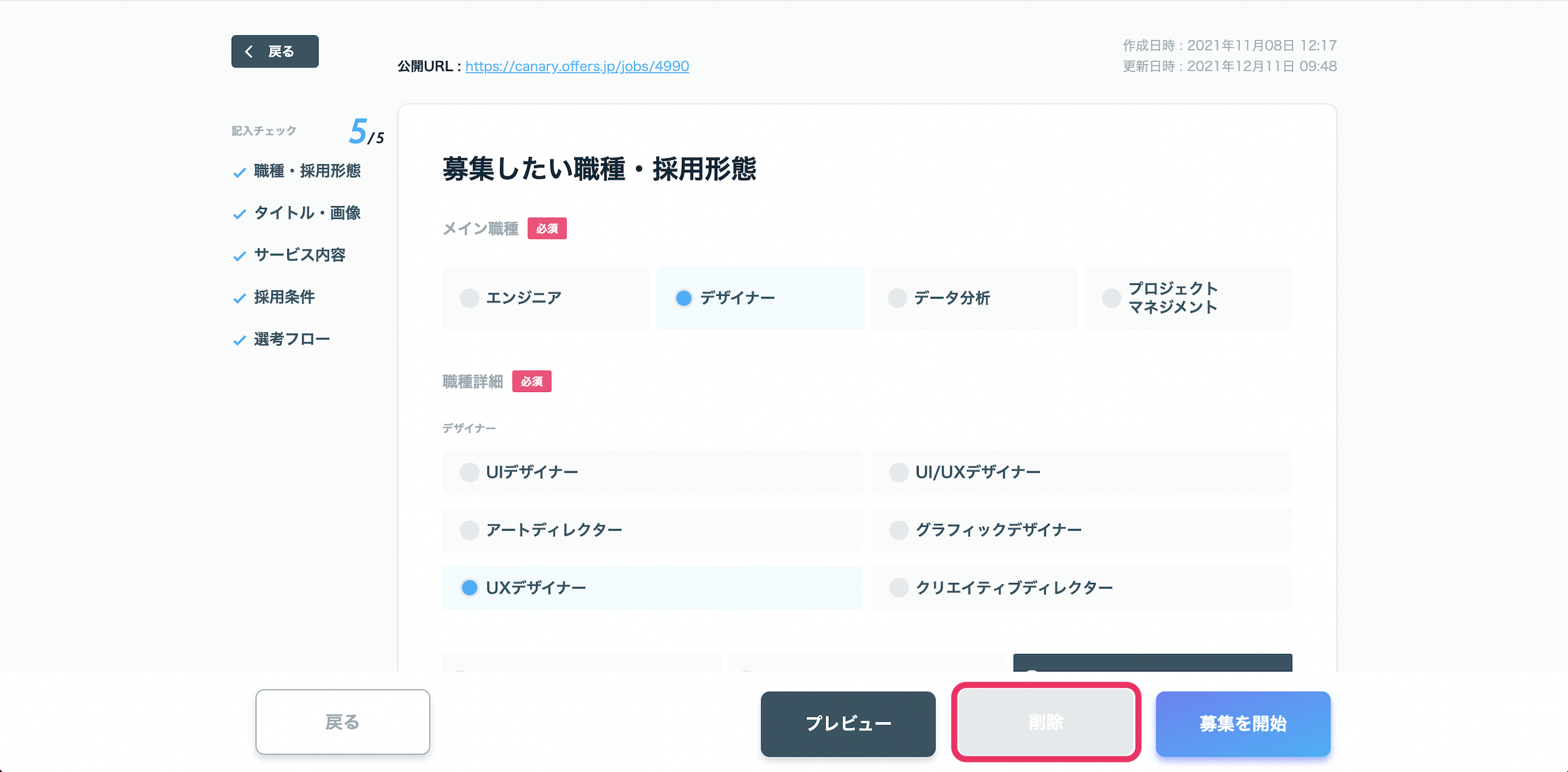Viewport: 1568px width, 772px height.
Task: Click the checkmark icon beside 選考フロー
Action: (240, 340)
